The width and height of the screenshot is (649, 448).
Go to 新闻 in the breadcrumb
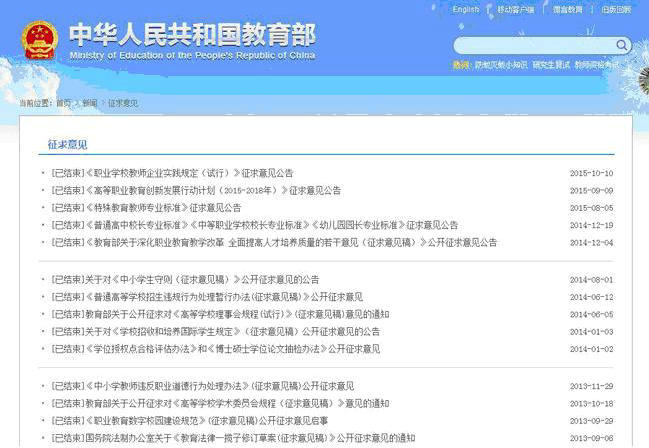click(90, 103)
